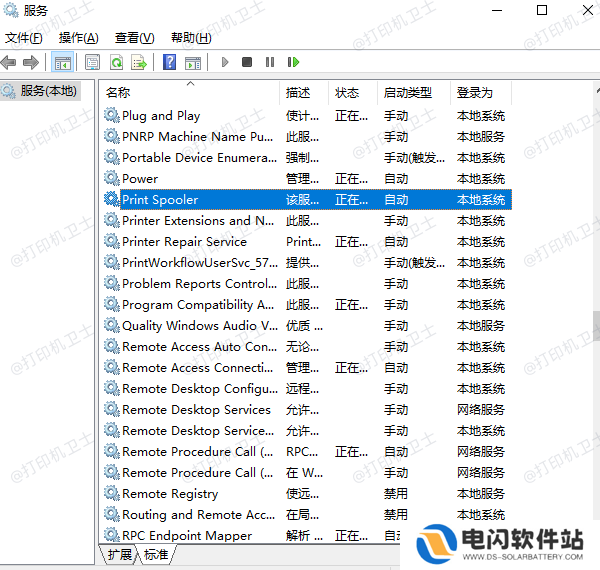Click gear icon beside Printer Repair Service
600x570 pixels.
(x=112, y=241)
